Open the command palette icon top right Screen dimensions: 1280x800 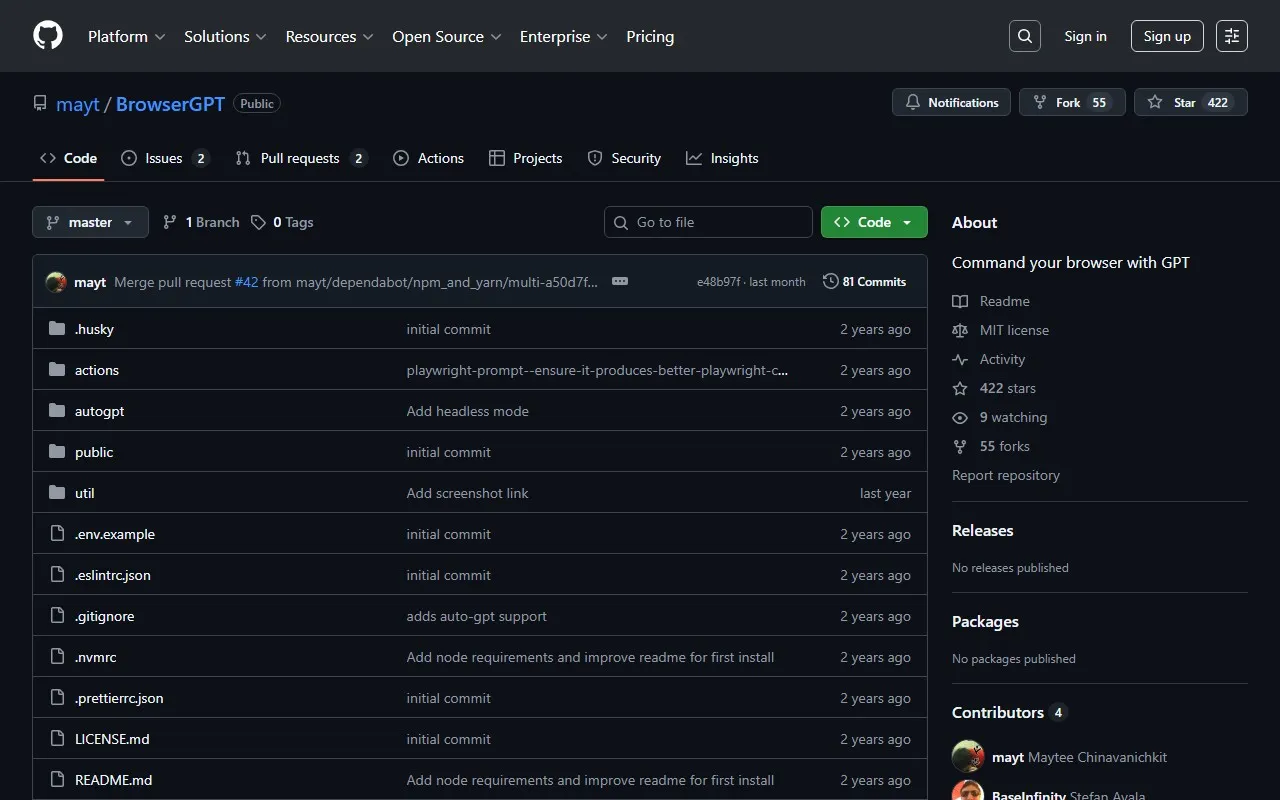1231,35
